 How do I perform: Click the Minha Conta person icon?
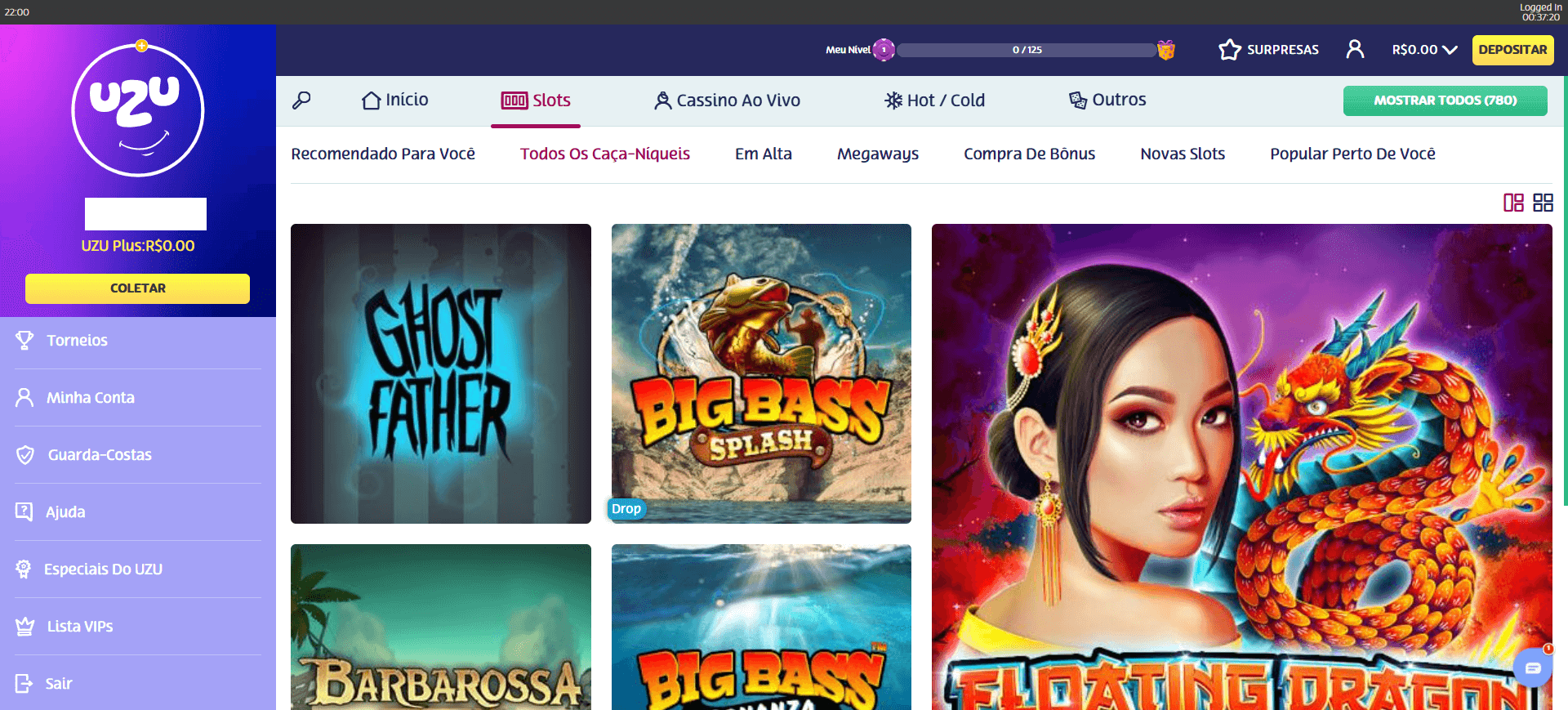[x=24, y=398]
